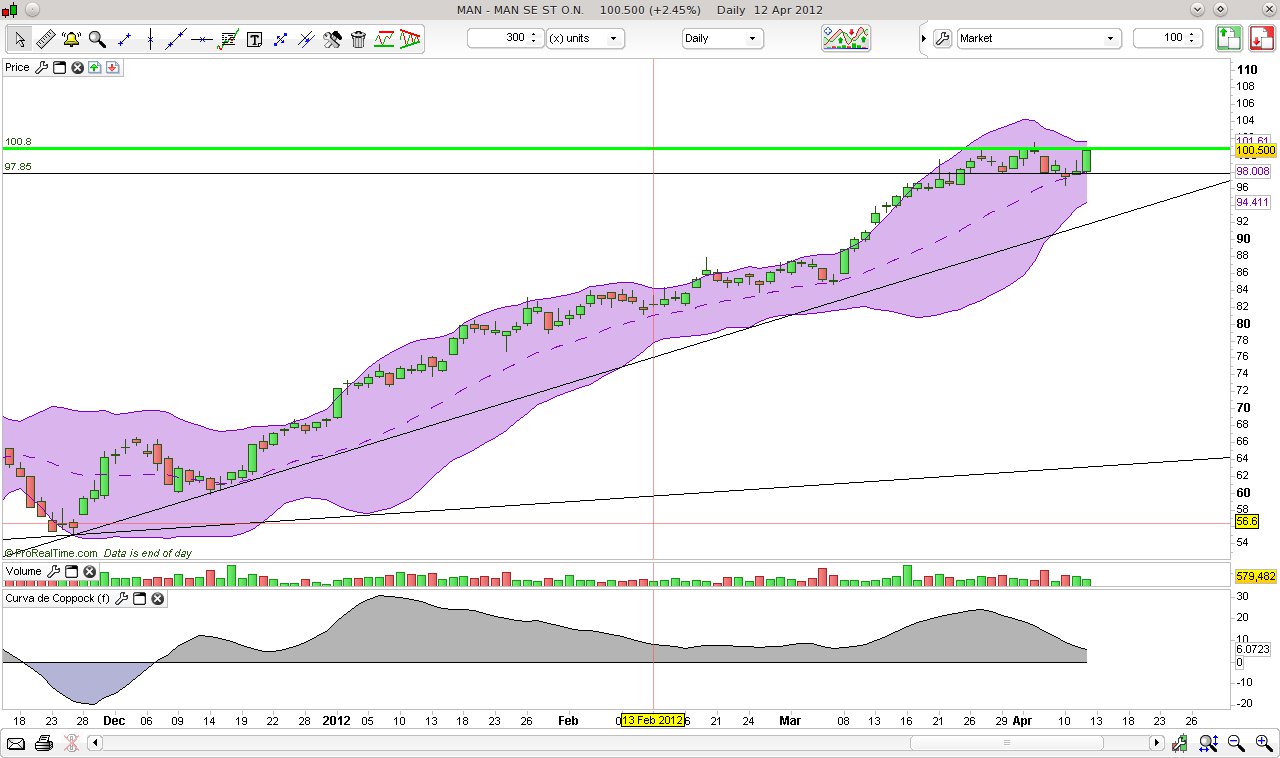Open the price alert bell tool

pyautogui.click(x=69, y=38)
